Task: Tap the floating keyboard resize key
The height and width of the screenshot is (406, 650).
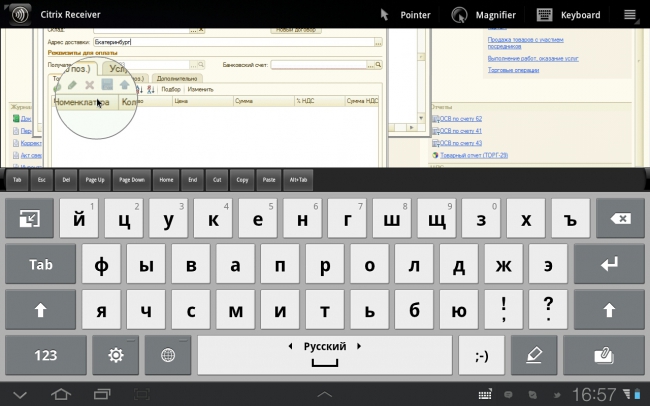Action: (29, 218)
